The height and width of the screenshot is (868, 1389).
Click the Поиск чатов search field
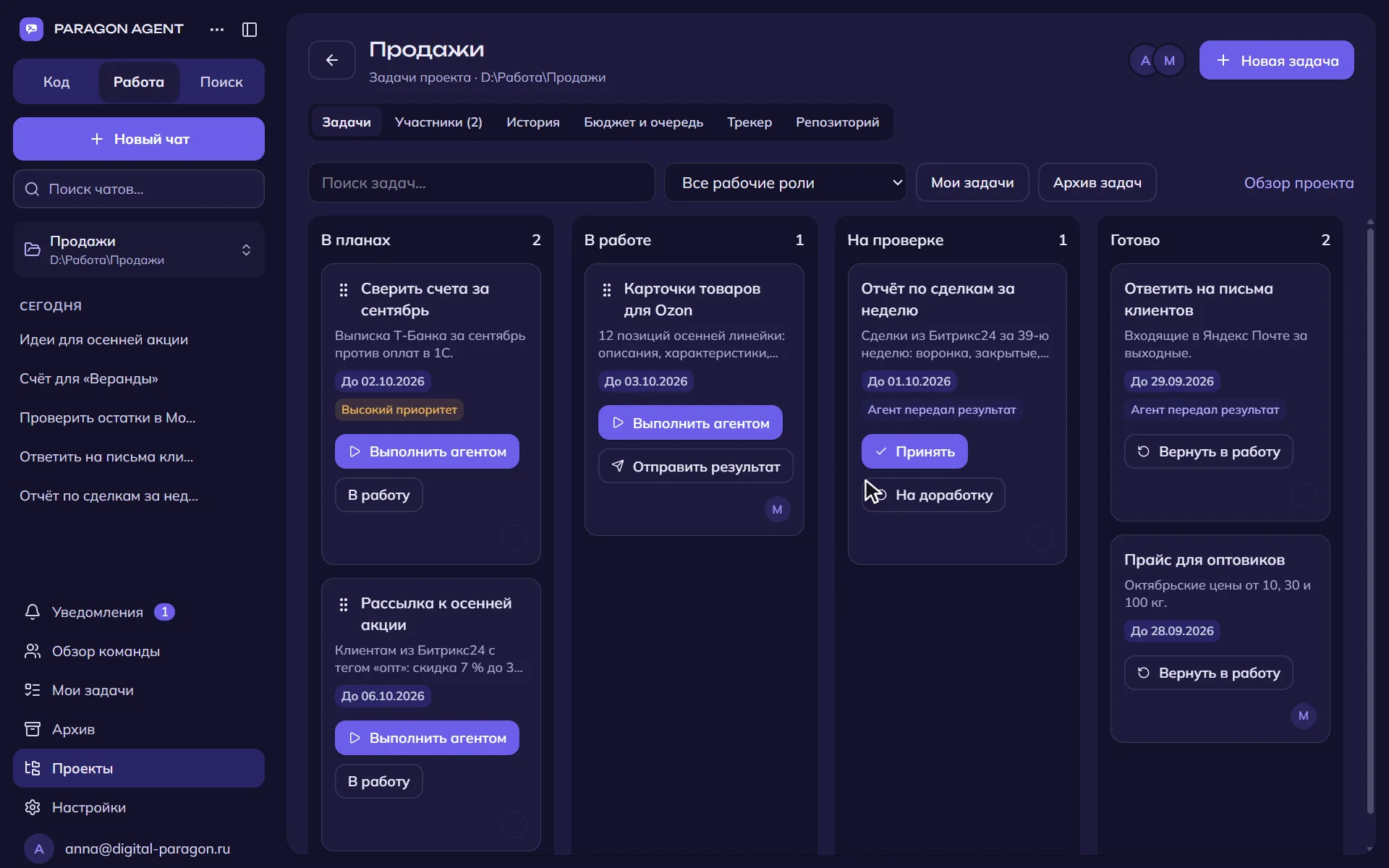139,189
